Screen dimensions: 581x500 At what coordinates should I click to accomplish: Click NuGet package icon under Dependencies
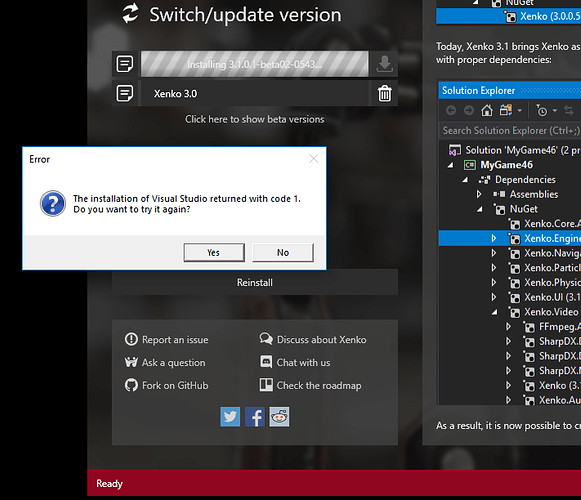pyautogui.click(x=499, y=209)
